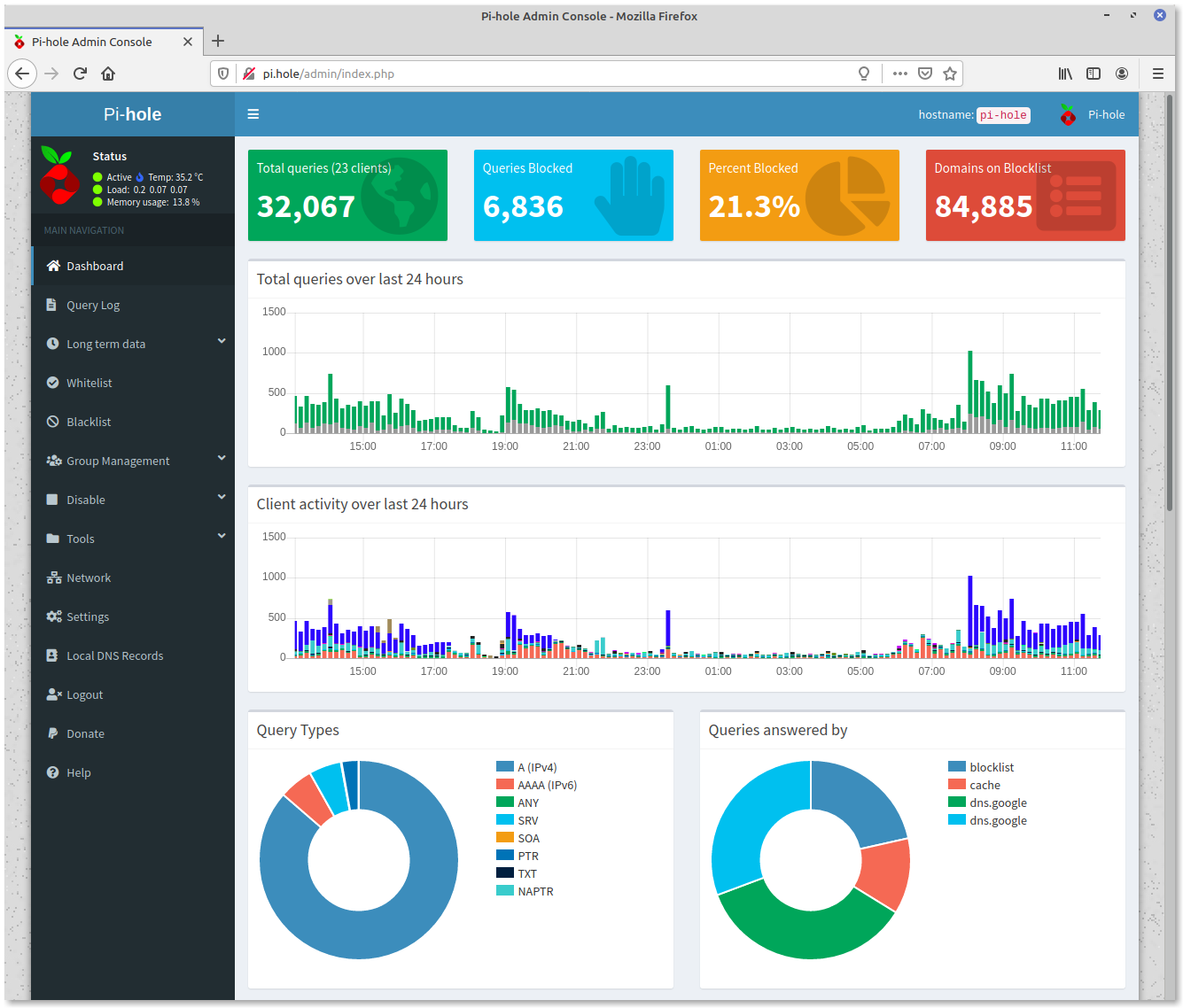Toggle sidebar with the hamburger menu icon

pos(253,114)
